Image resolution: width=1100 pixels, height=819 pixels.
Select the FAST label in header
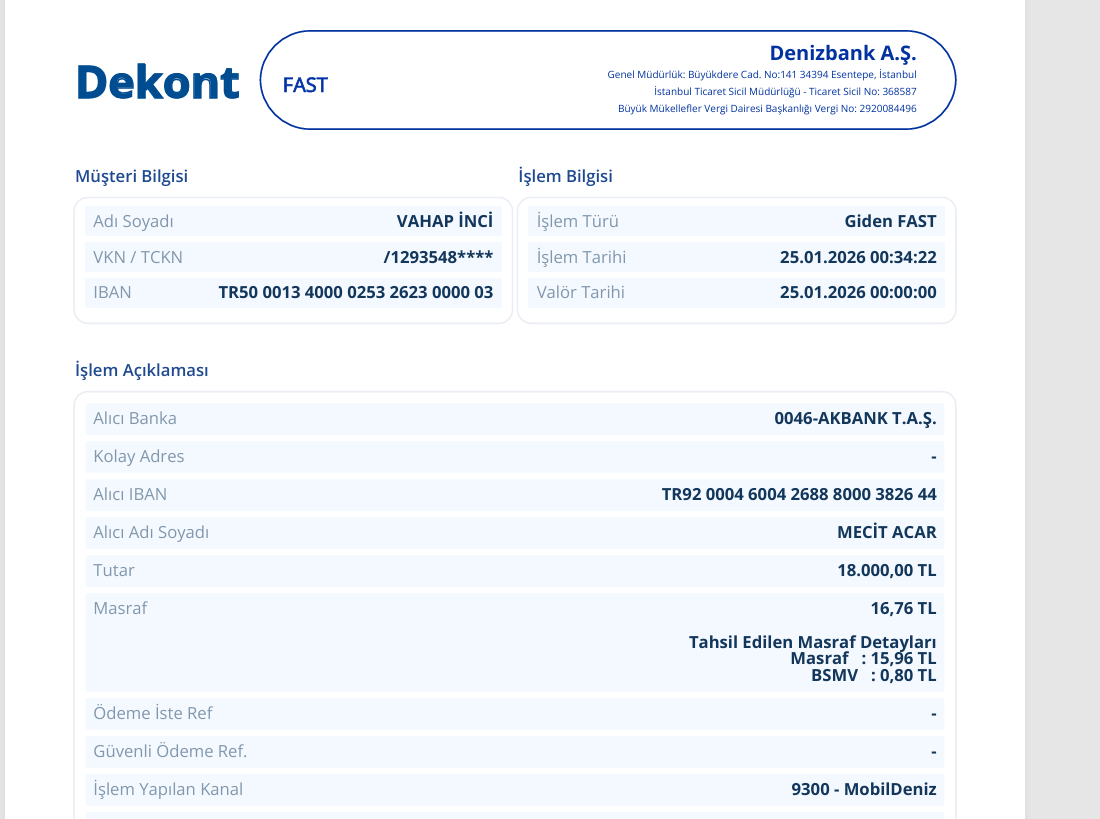click(x=305, y=85)
